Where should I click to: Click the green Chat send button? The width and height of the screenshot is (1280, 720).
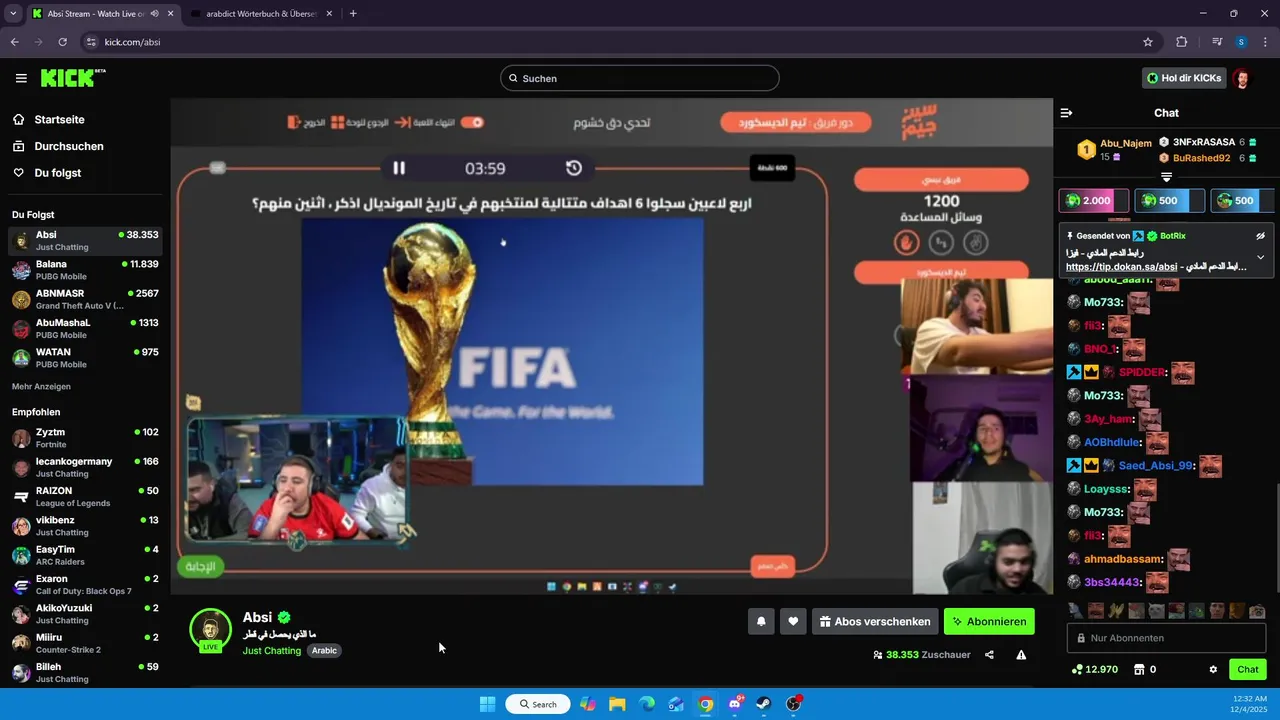click(x=1248, y=669)
